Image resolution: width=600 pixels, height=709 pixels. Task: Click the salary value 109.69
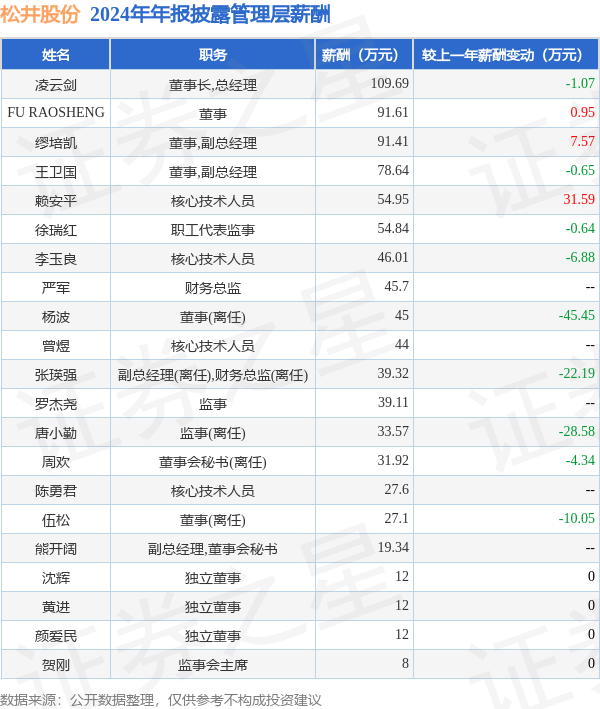389,83
